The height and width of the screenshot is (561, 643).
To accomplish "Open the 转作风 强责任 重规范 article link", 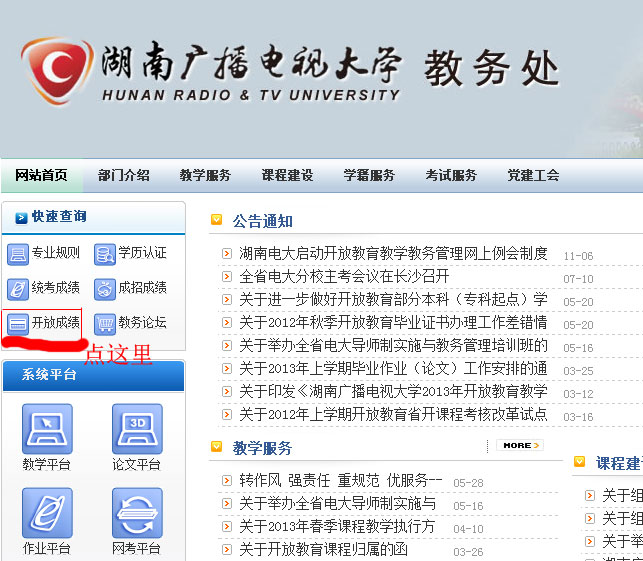I will [340, 480].
